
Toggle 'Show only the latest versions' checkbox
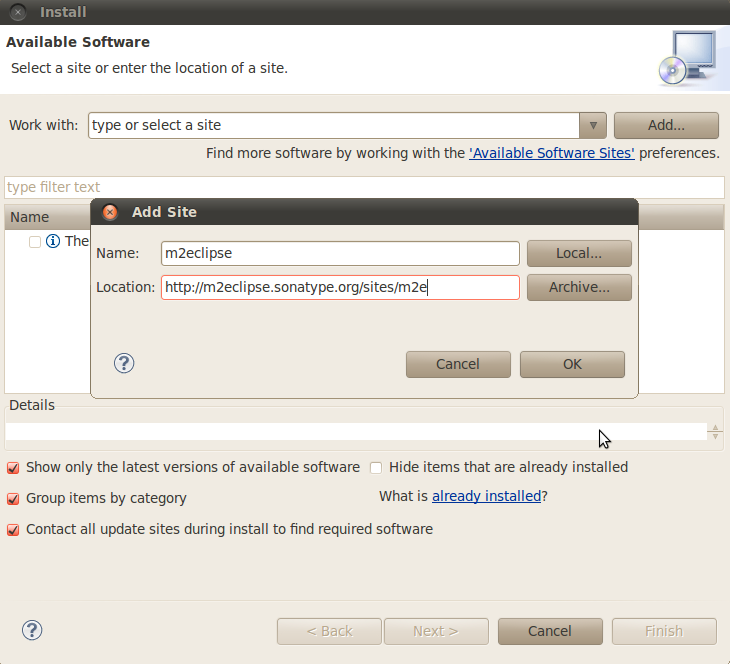coord(13,468)
